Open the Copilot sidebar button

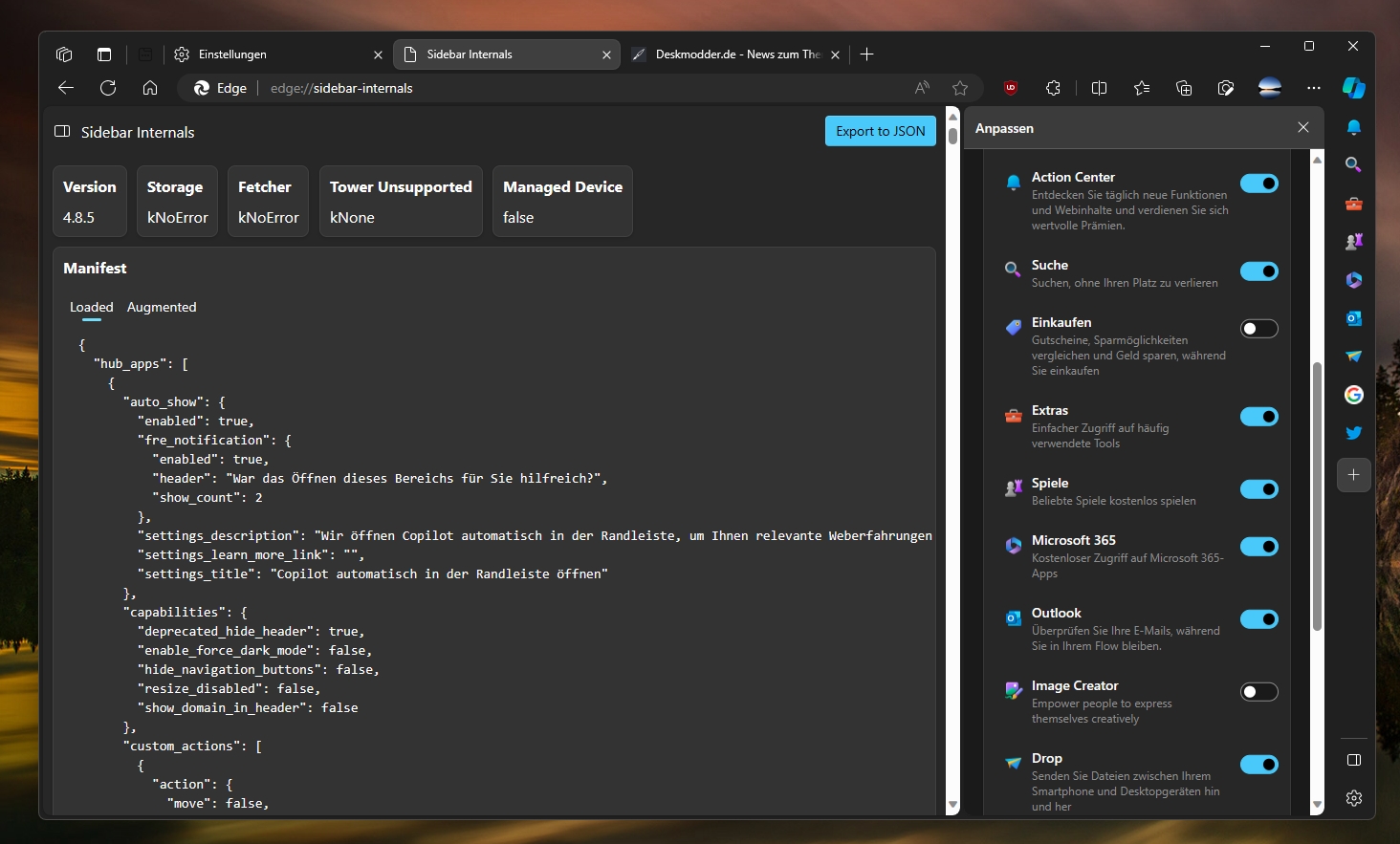[x=1354, y=88]
